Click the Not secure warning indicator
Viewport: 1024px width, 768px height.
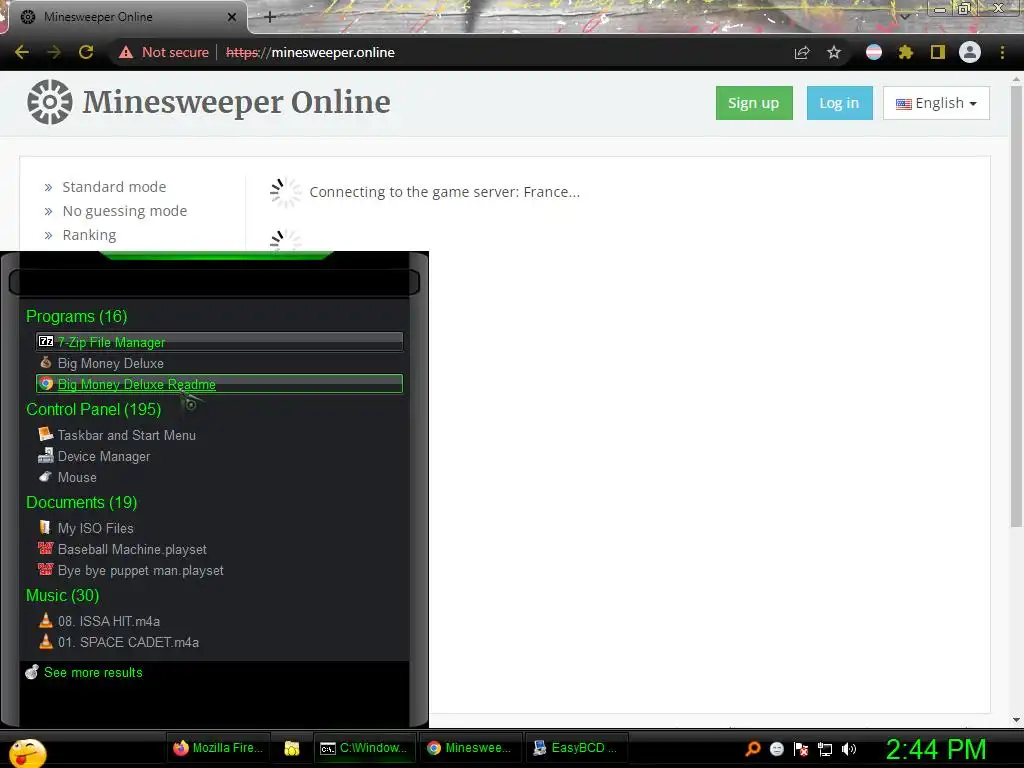click(x=164, y=52)
